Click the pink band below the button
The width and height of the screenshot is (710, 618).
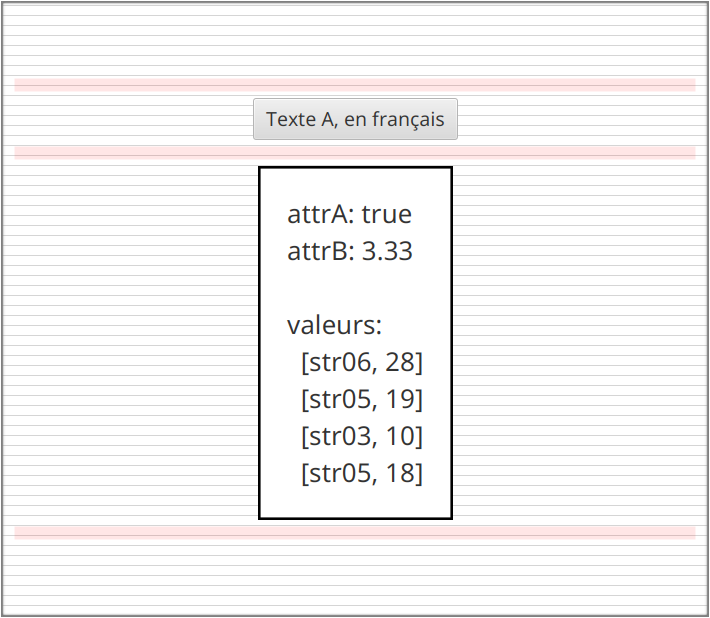click(x=355, y=152)
